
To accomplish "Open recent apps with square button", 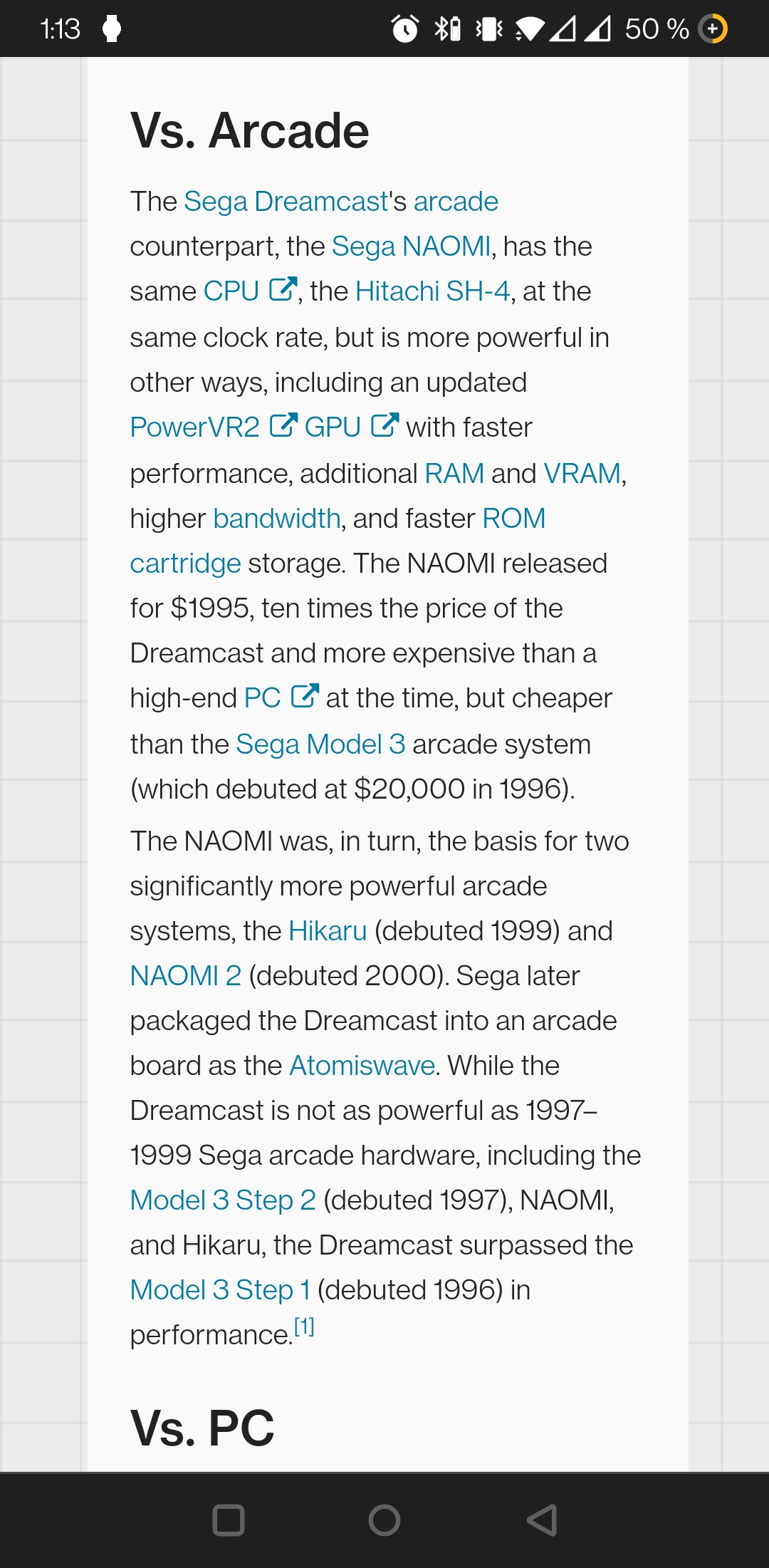I will tap(229, 1520).
